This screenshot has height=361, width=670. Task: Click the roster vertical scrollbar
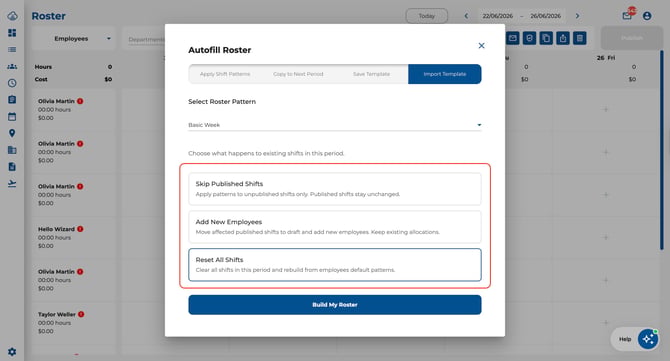point(661,150)
